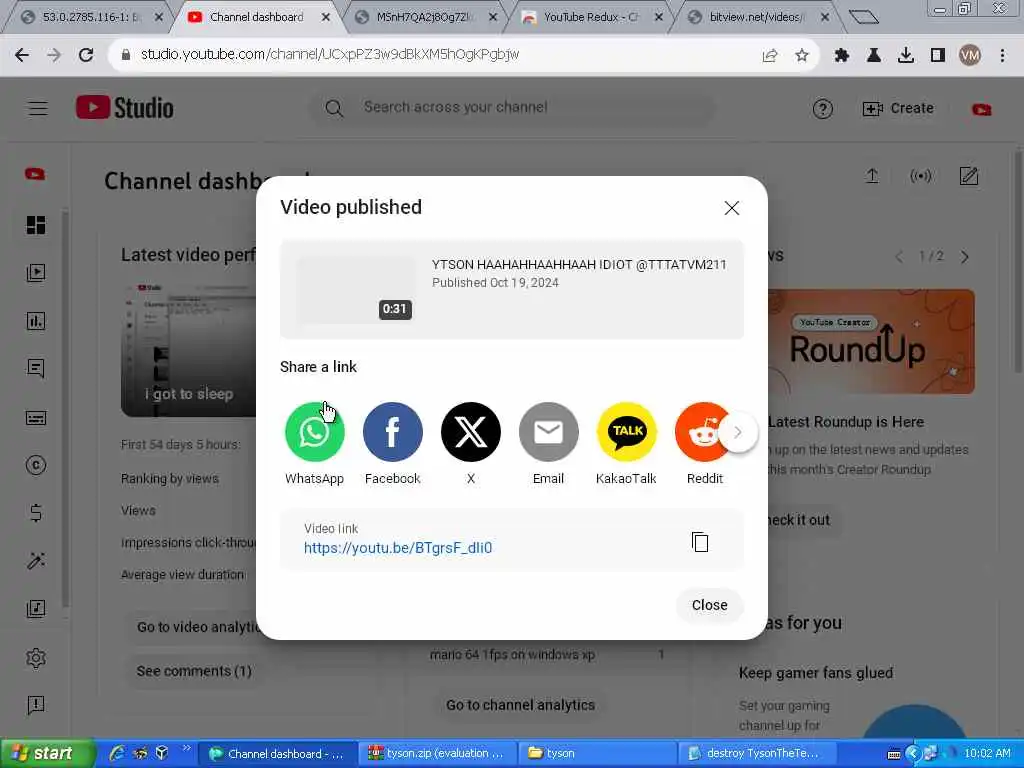Share this page icon in address bar
Screen dimensions: 1024x768
[770, 56]
